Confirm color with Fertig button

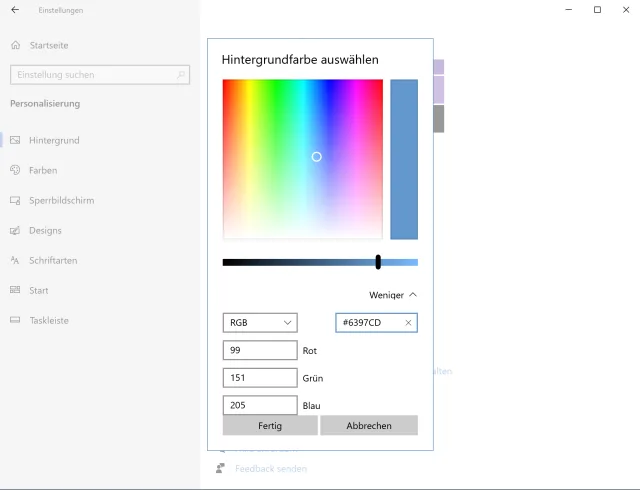[x=270, y=425]
